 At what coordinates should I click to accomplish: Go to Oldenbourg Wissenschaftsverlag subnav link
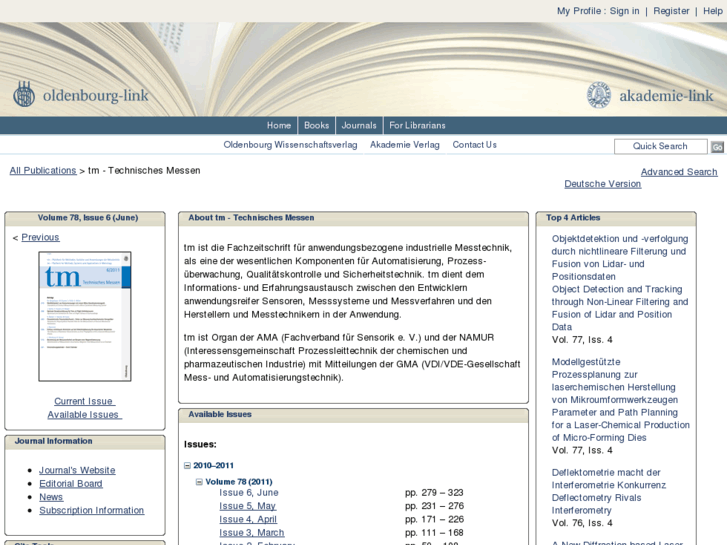point(290,145)
